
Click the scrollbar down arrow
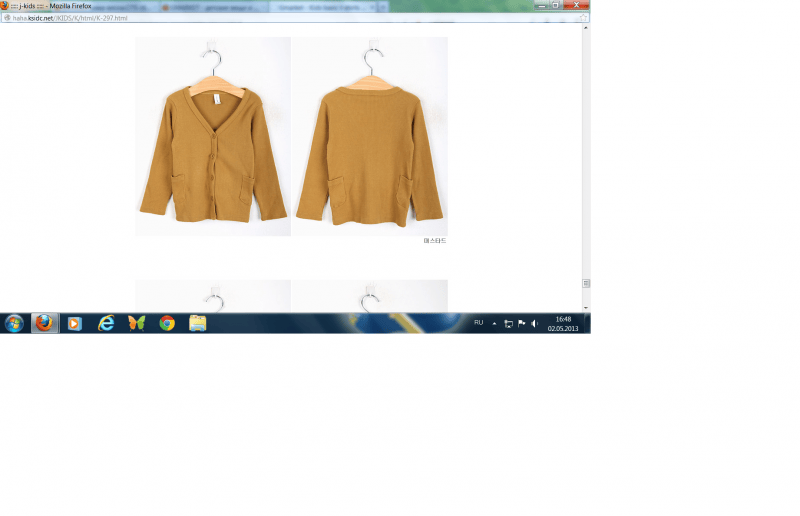coord(586,308)
